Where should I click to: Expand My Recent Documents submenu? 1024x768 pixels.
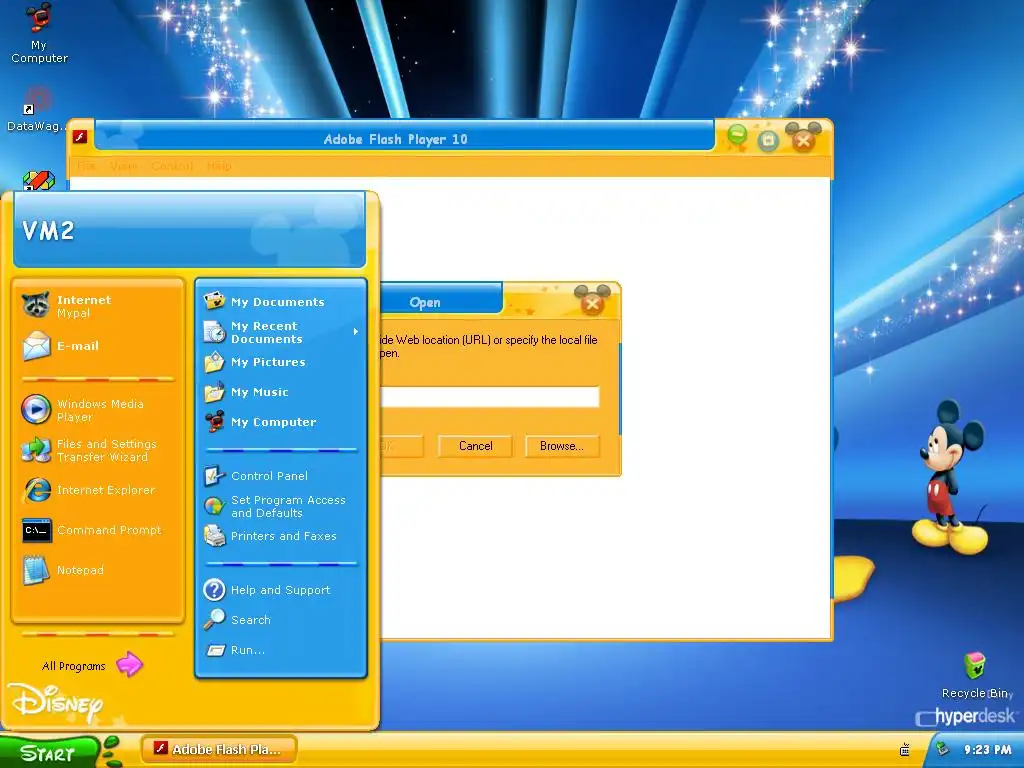(281, 332)
